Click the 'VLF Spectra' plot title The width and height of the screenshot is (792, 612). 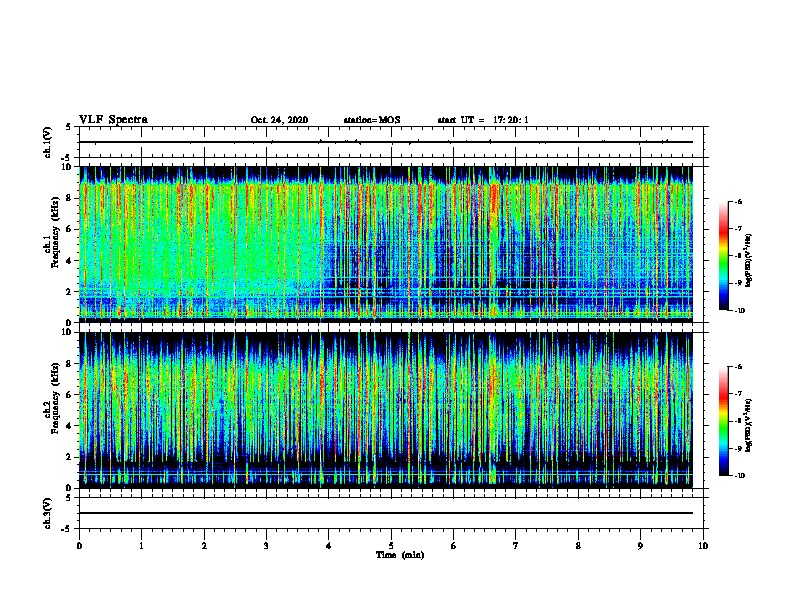click(x=113, y=119)
